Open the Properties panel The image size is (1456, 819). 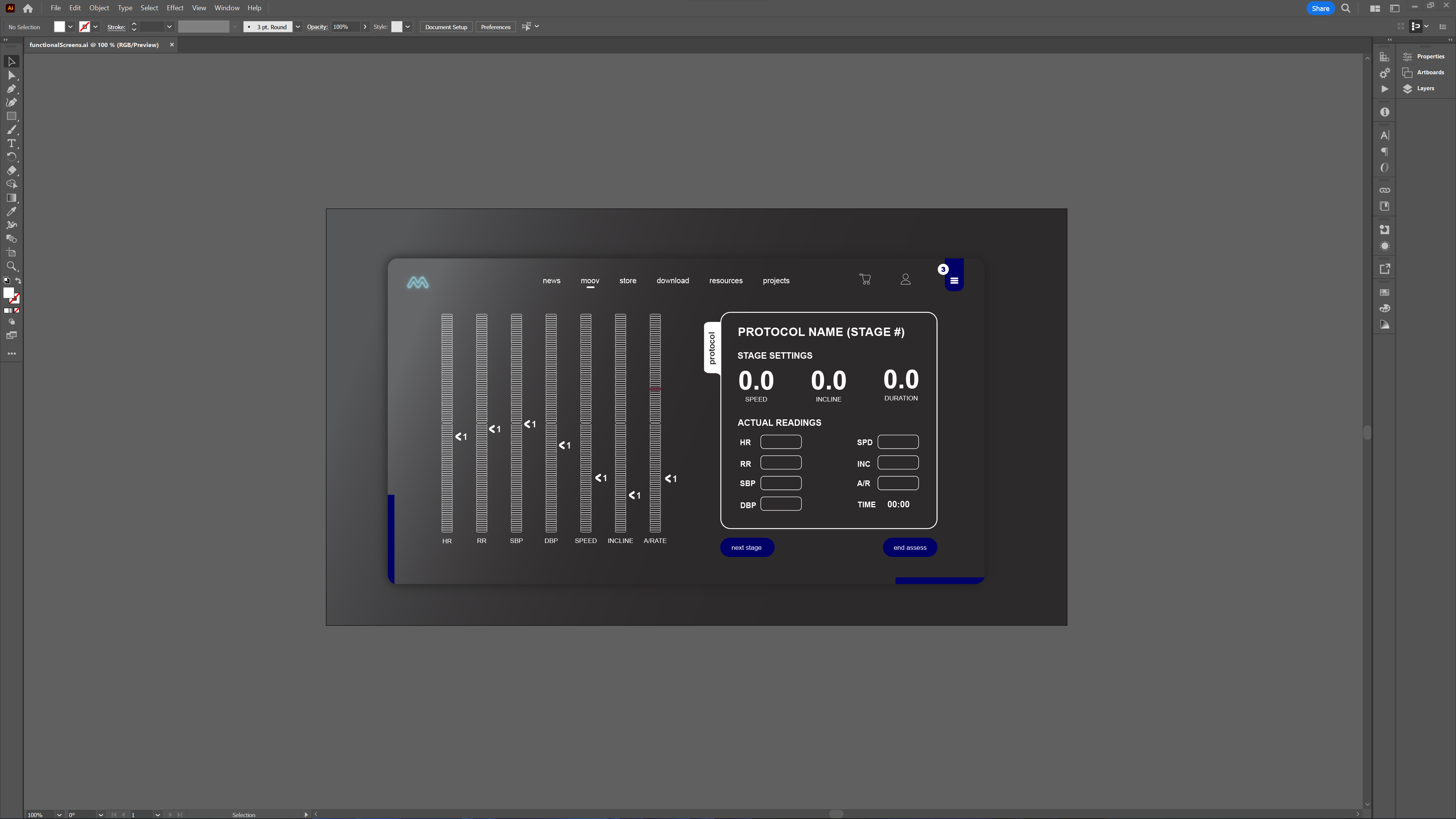tap(1423, 56)
